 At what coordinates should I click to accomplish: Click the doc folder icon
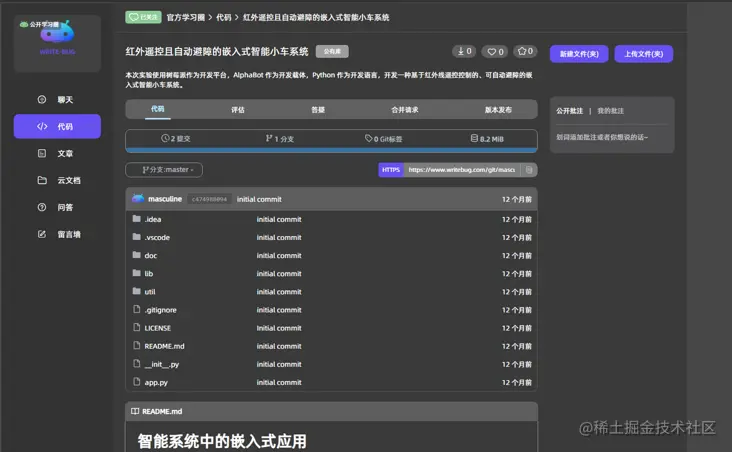tap(136, 255)
